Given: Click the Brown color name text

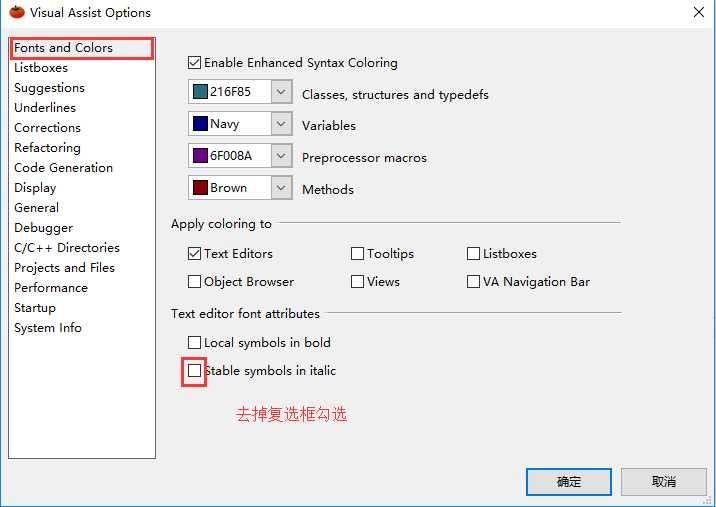Looking at the screenshot, I should coord(228,188).
